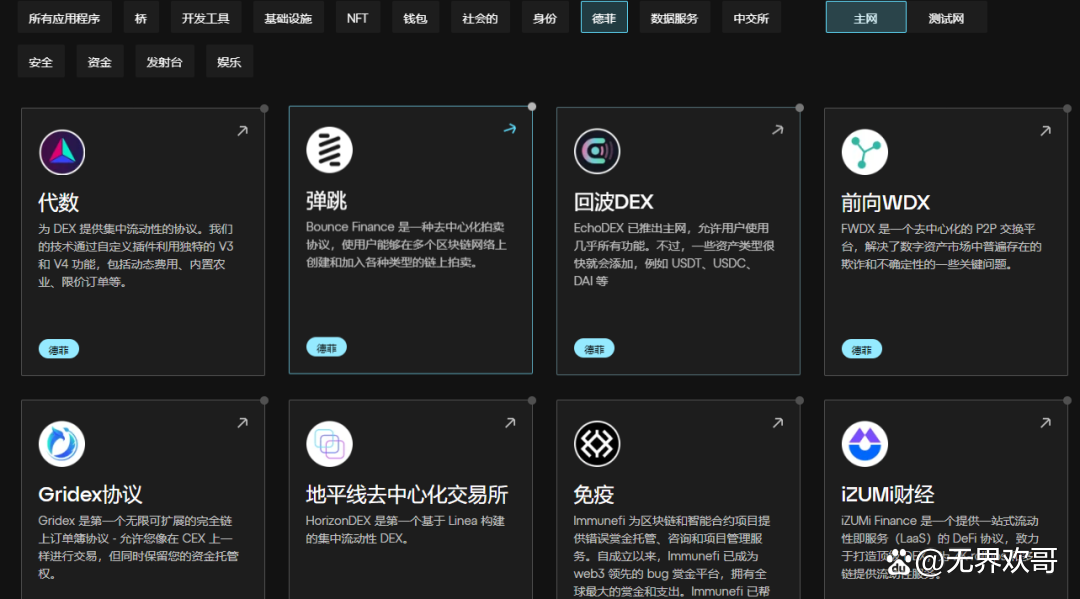Click the HorizonDEX description text

(406, 529)
